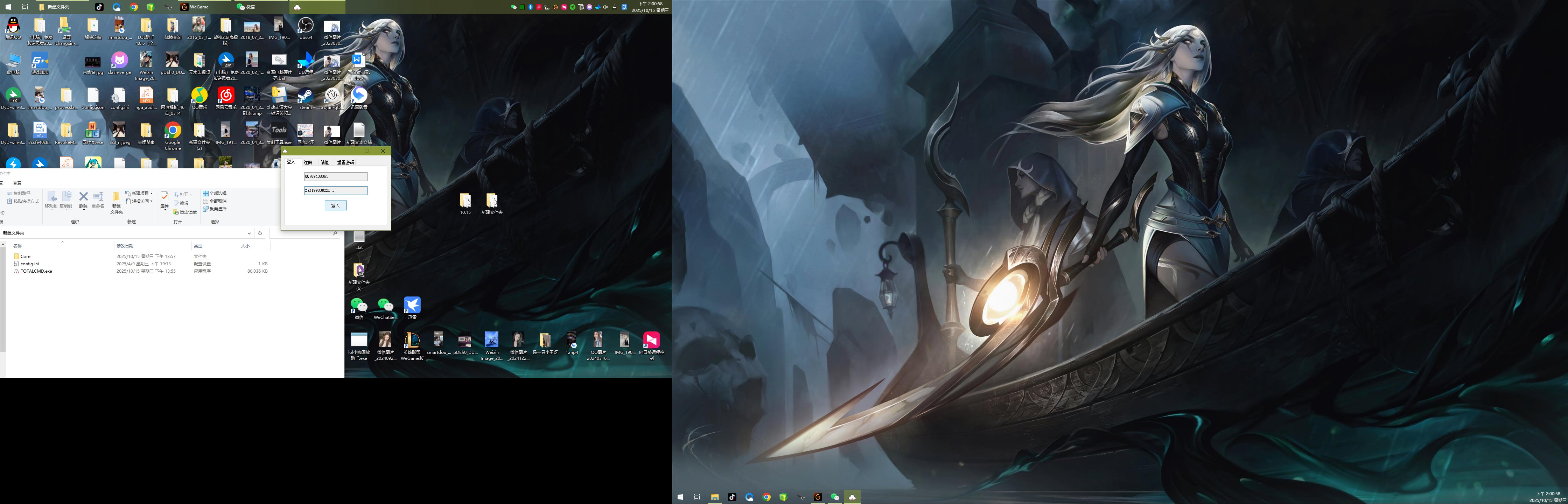Open the Steam desktop shortcut
The height and width of the screenshot is (504, 1568).
pyautogui.click(x=305, y=96)
